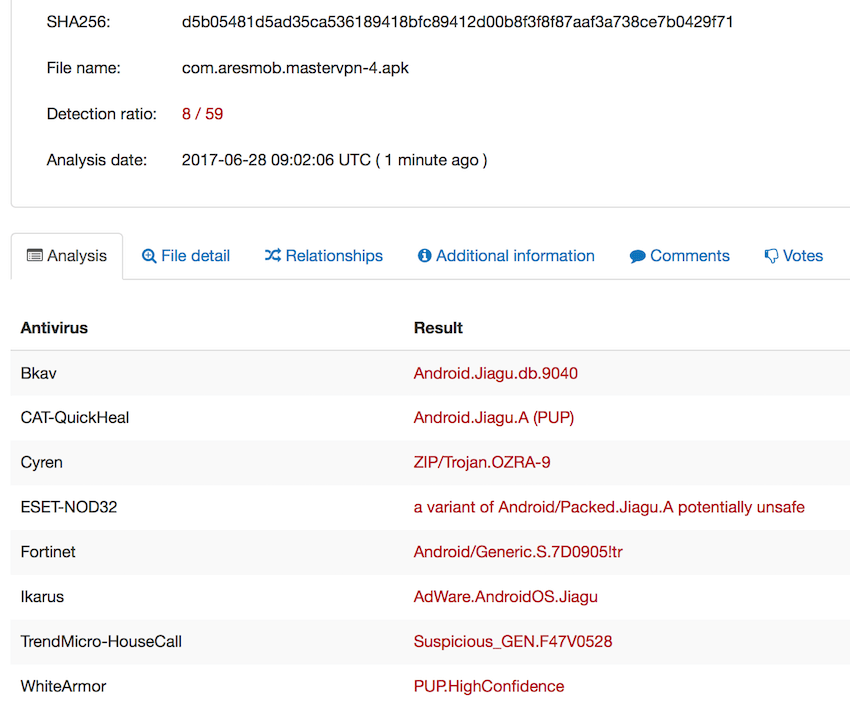Click the Cyren antivirus name
This screenshot has height=708, width=850.
pos(42,462)
